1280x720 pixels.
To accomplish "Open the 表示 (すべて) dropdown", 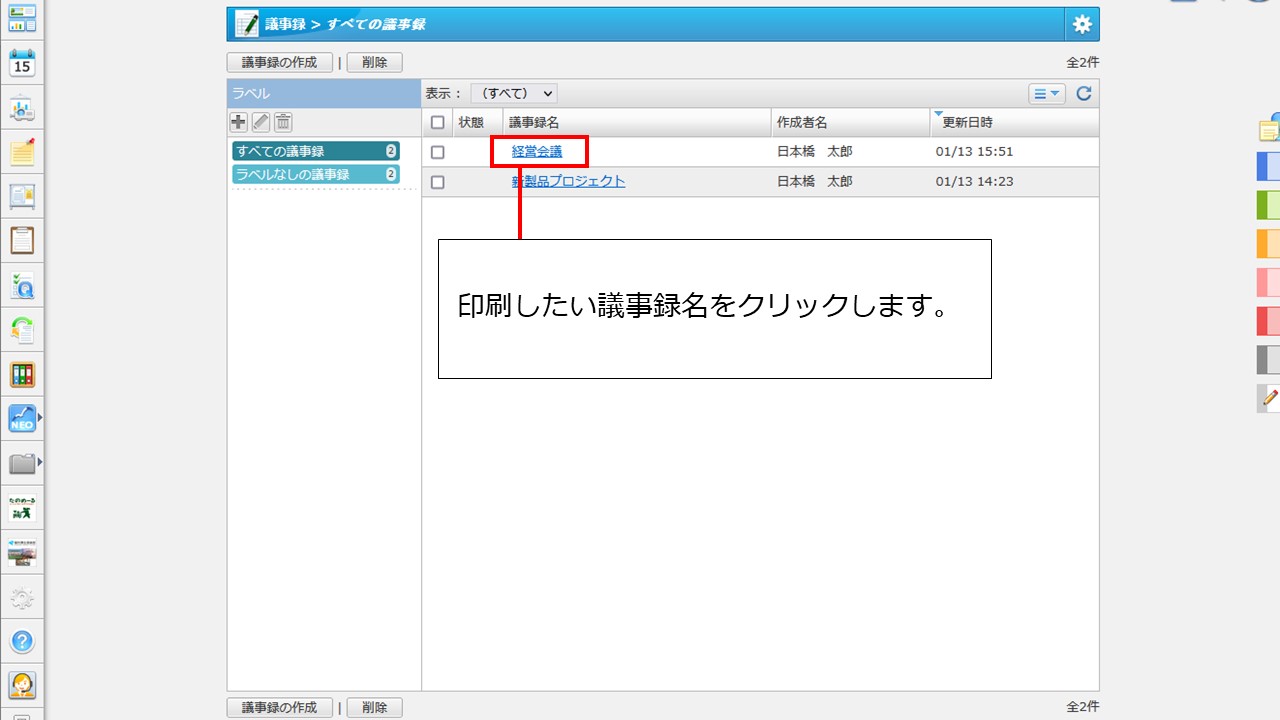I will [x=513, y=93].
